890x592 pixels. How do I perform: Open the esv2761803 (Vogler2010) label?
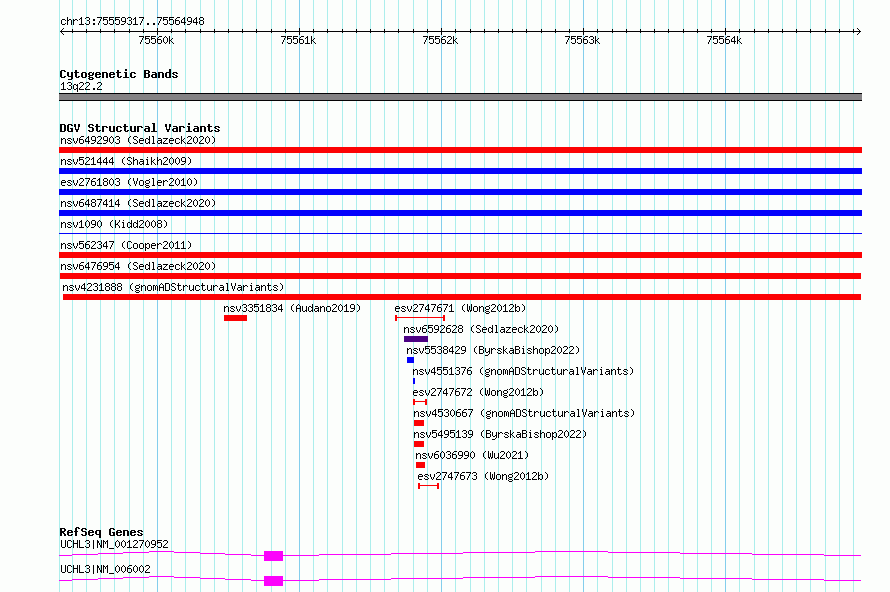pyautogui.click(x=129, y=182)
